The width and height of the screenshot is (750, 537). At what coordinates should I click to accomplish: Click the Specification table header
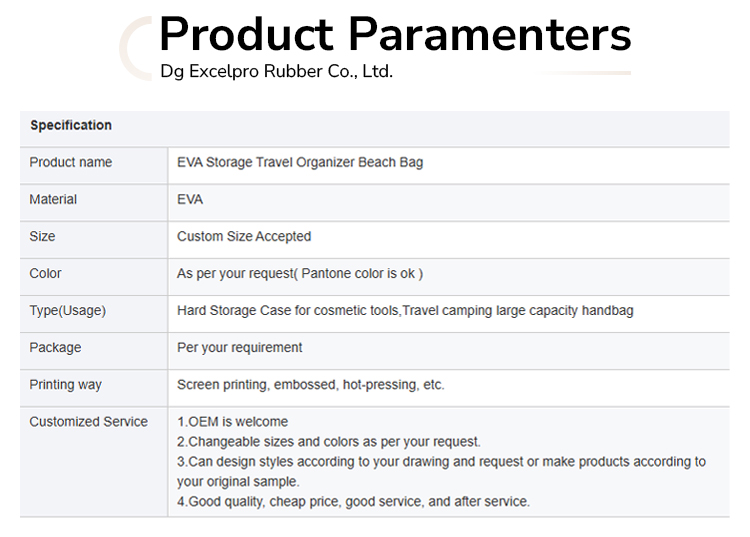point(71,126)
